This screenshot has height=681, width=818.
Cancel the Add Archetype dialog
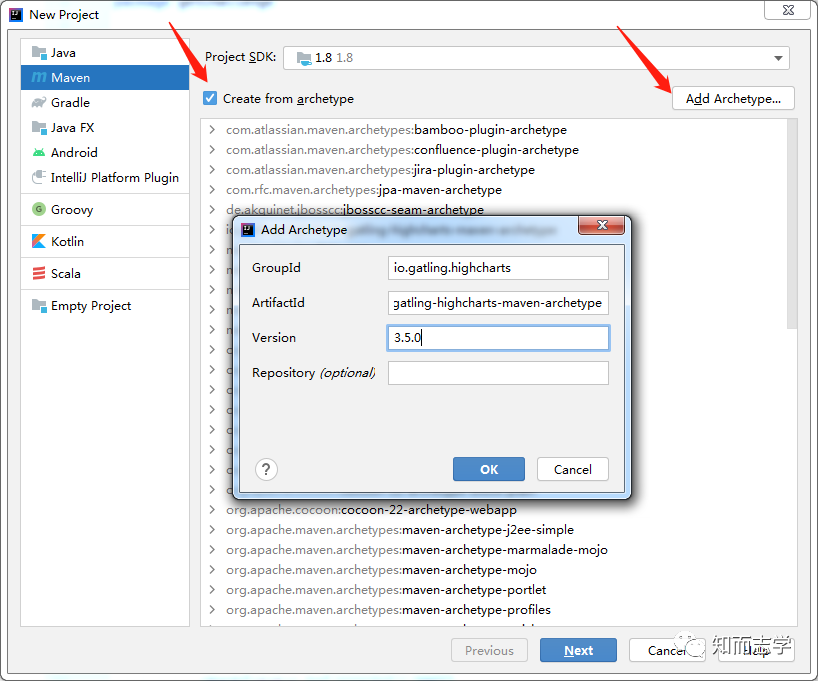(x=572, y=469)
